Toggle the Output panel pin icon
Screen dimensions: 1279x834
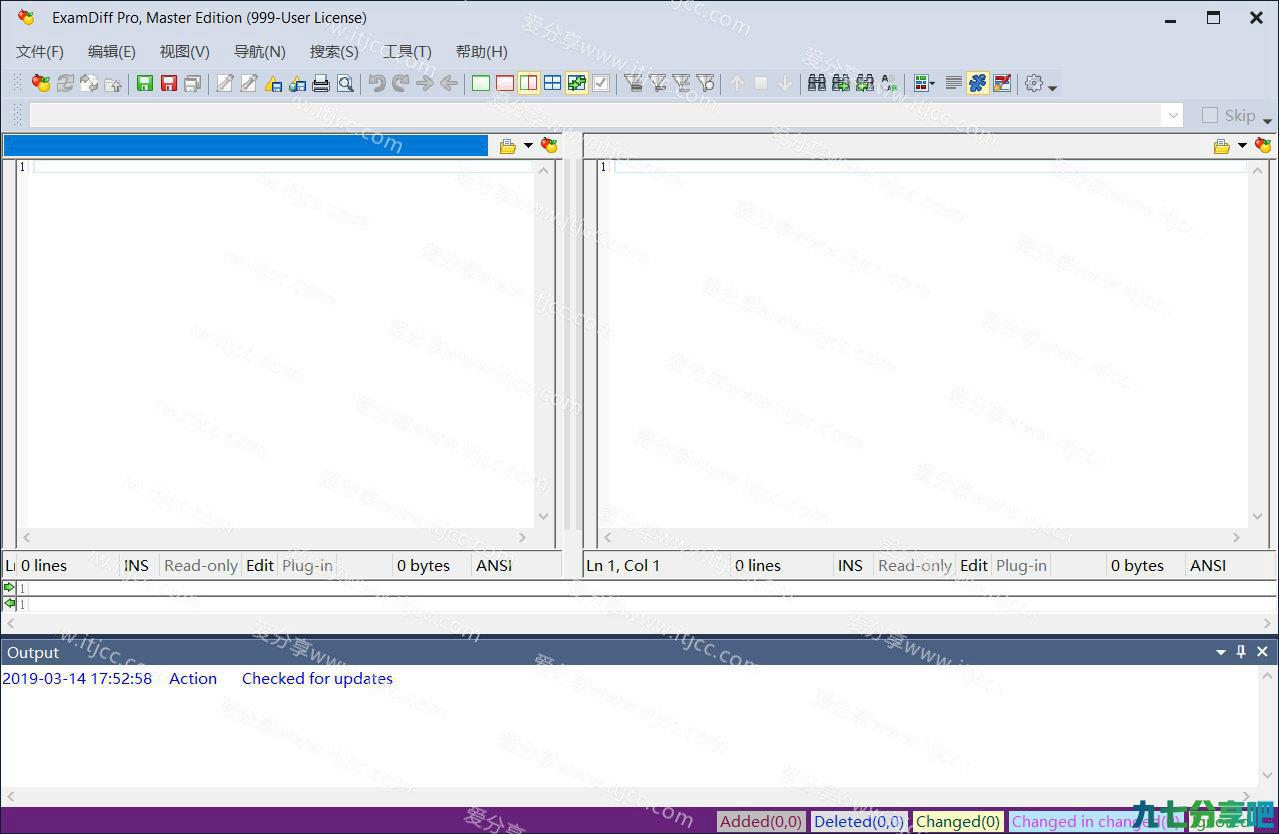tap(1241, 652)
